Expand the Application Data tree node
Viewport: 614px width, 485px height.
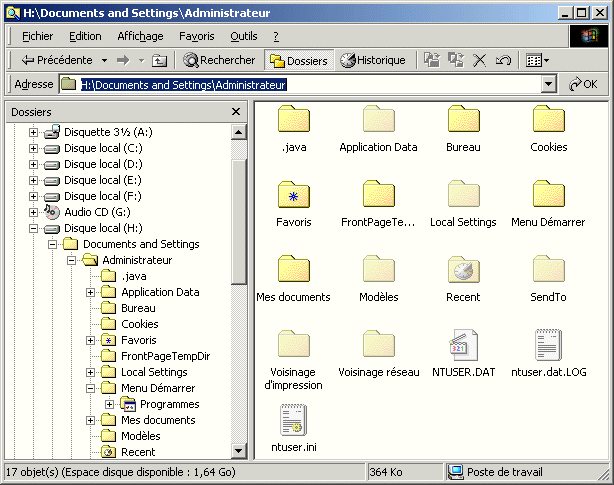[x=91, y=292]
